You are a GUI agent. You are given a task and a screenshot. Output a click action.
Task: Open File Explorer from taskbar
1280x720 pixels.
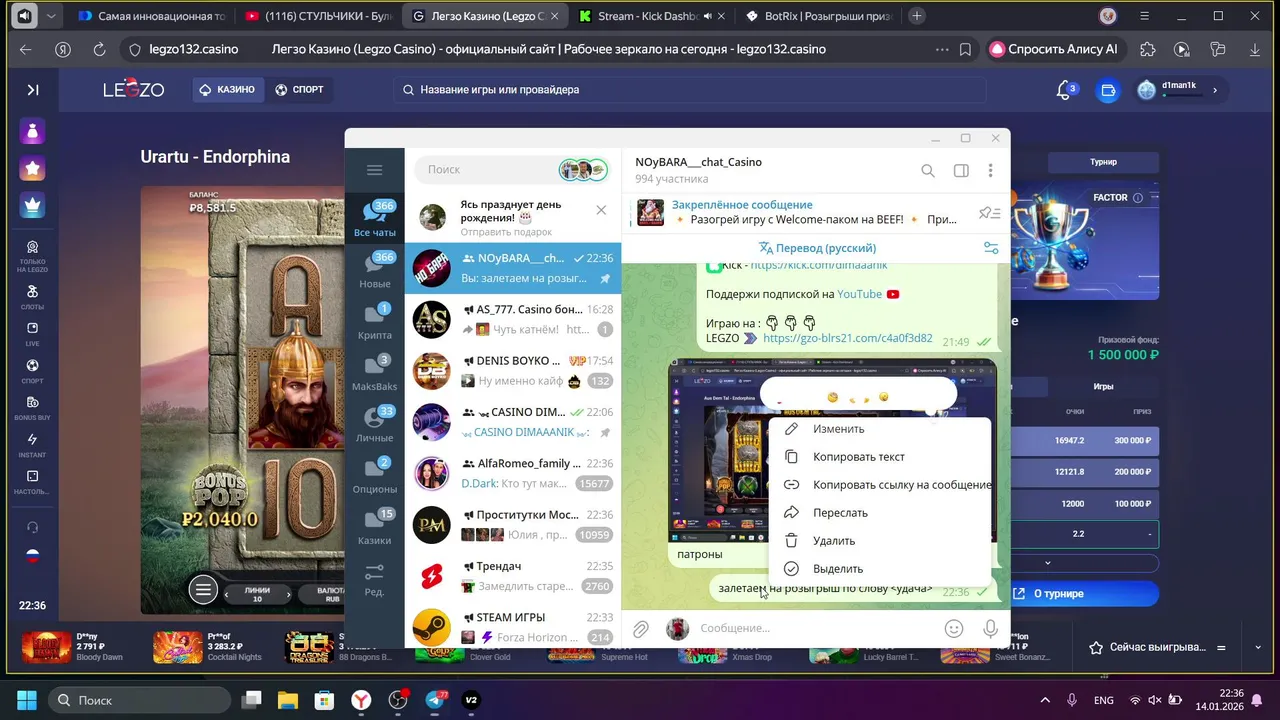(288, 700)
